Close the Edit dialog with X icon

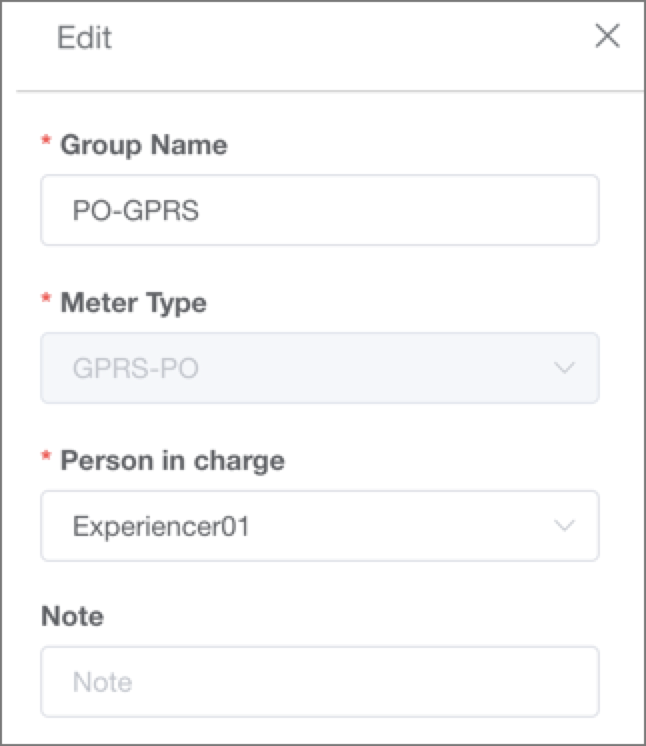(x=607, y=36)
